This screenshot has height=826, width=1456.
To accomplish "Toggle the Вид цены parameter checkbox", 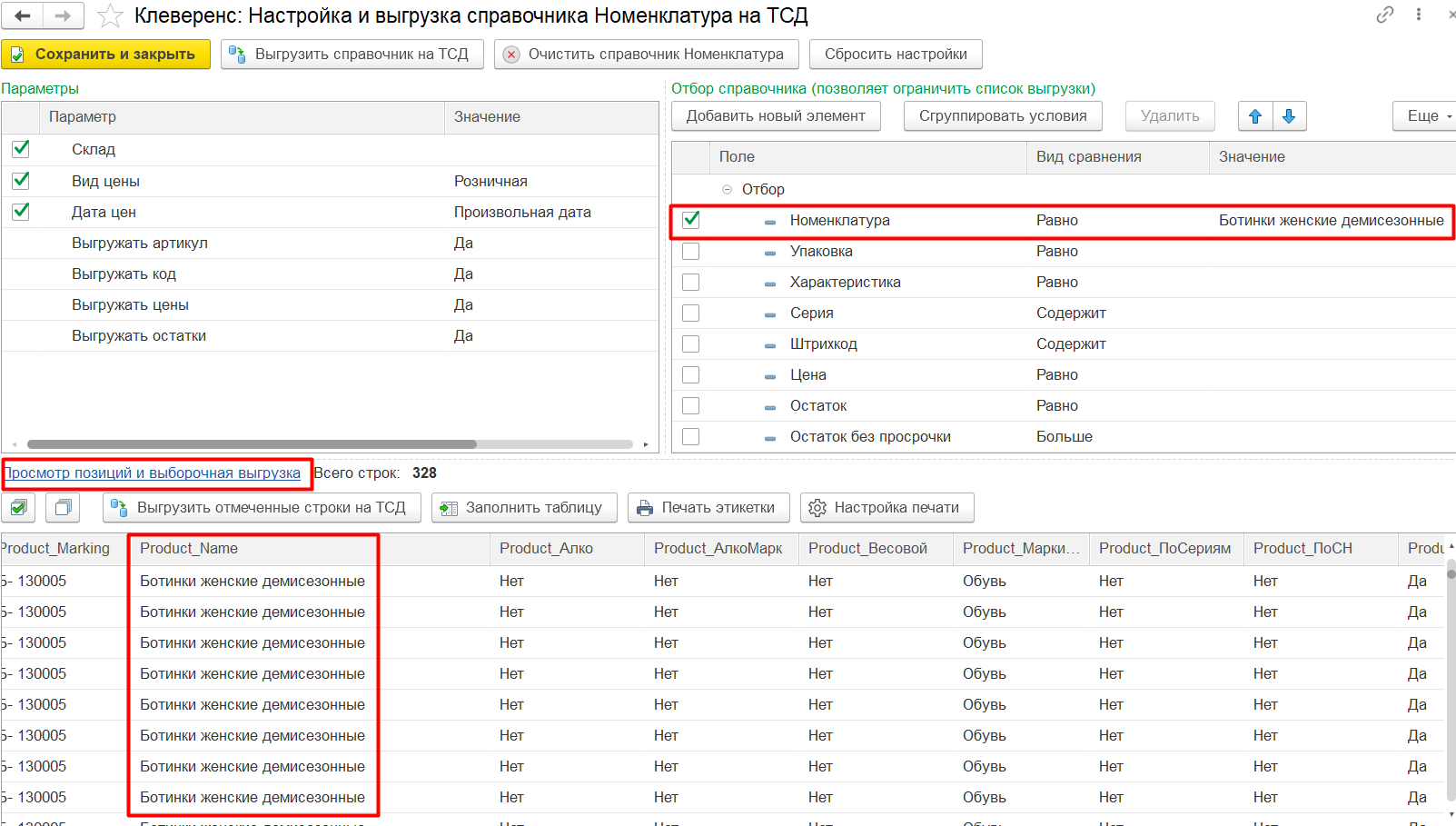I will click(x=21, y=181).
